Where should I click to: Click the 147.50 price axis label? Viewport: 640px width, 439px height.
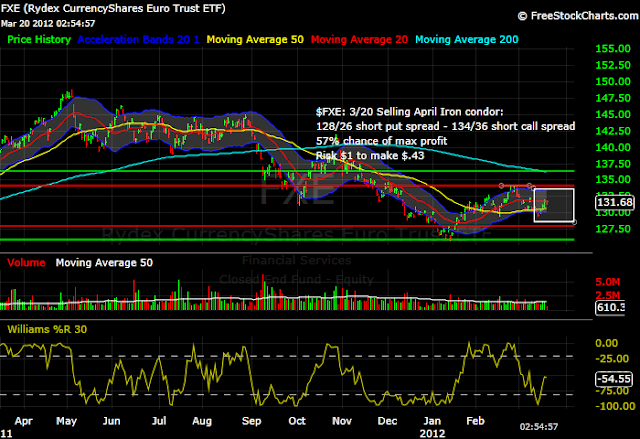tap(613, 98)
